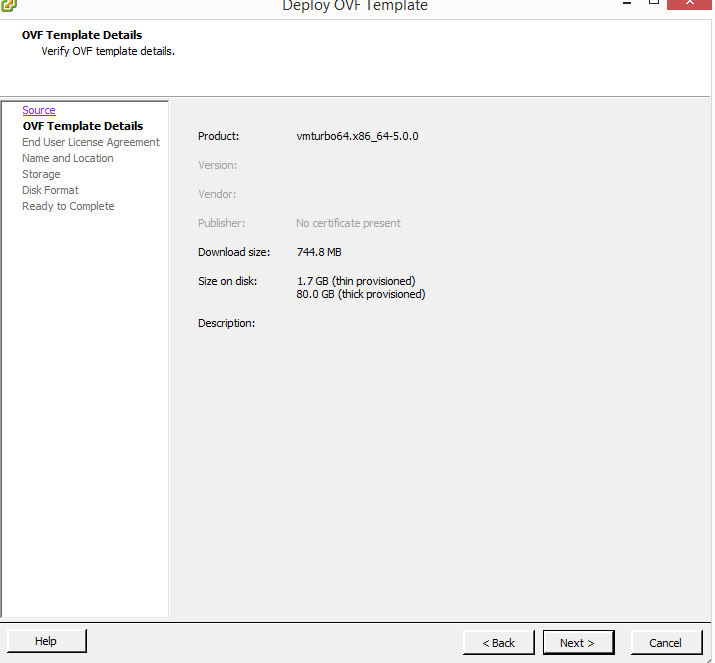Click the Download size: label

click(x=234, y=252)
